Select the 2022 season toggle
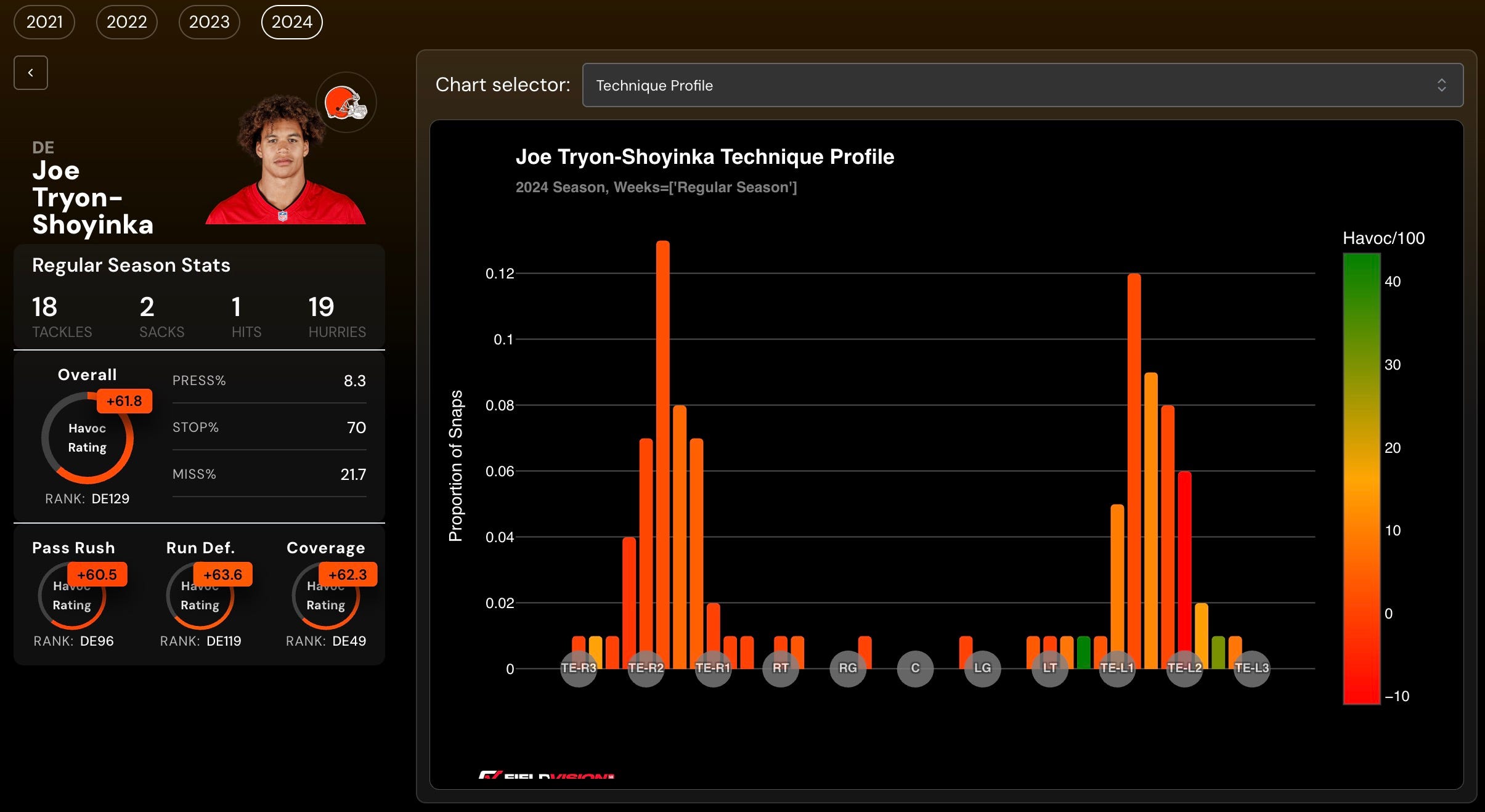Image resolution: width=1485 pixels, height=812 pixels. [x=126, y=22]
